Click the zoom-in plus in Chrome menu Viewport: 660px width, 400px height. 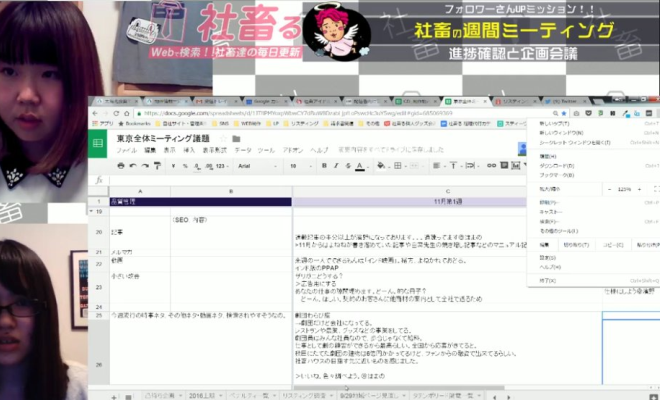point(639,187)
